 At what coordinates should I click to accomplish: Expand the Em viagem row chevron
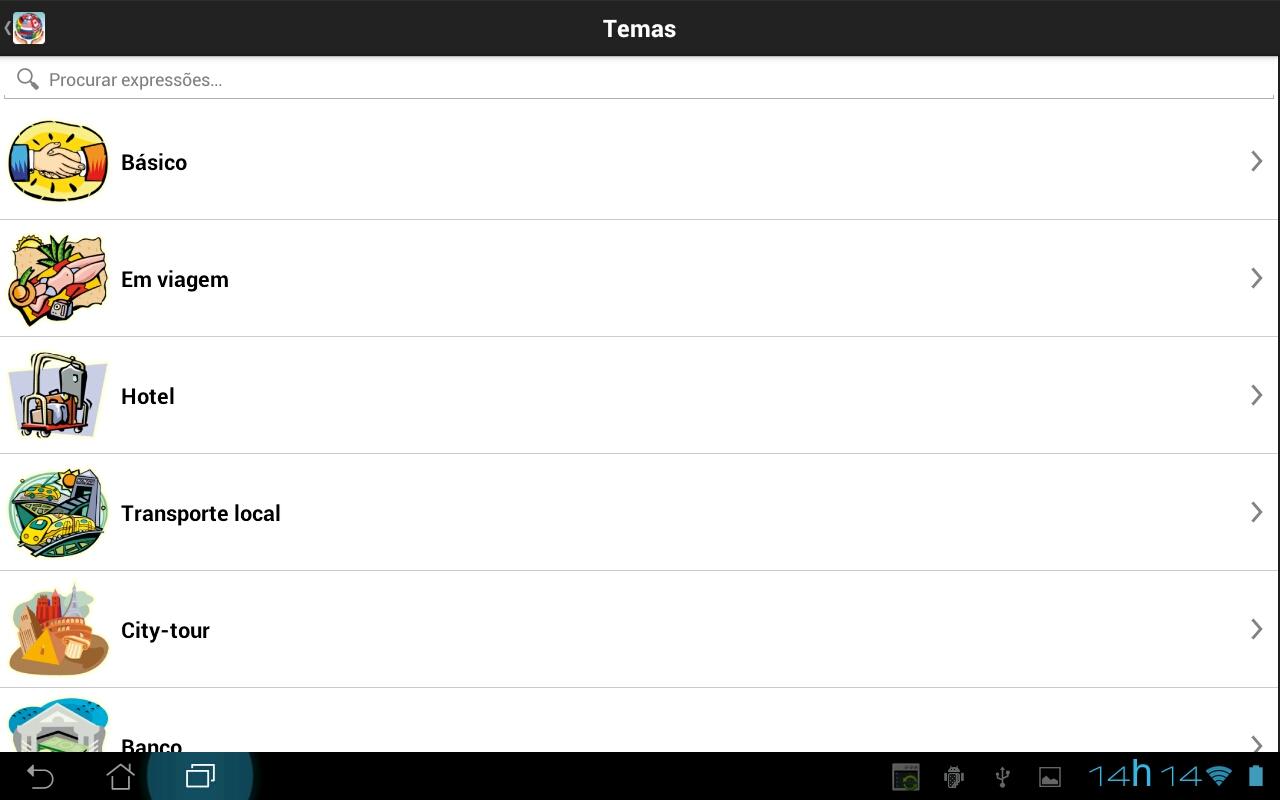click(1257, 278)
